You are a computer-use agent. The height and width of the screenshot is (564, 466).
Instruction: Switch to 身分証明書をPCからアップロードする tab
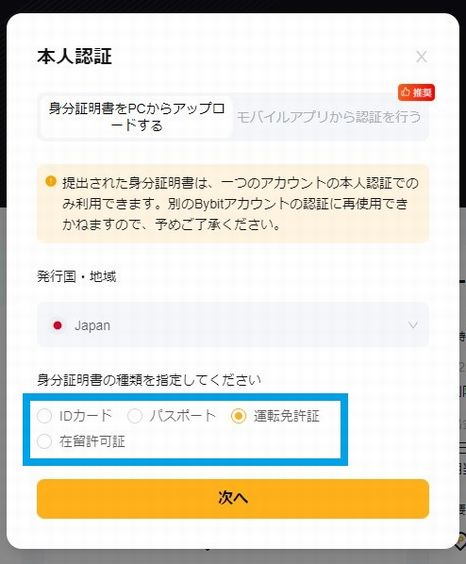pos(137,117)
